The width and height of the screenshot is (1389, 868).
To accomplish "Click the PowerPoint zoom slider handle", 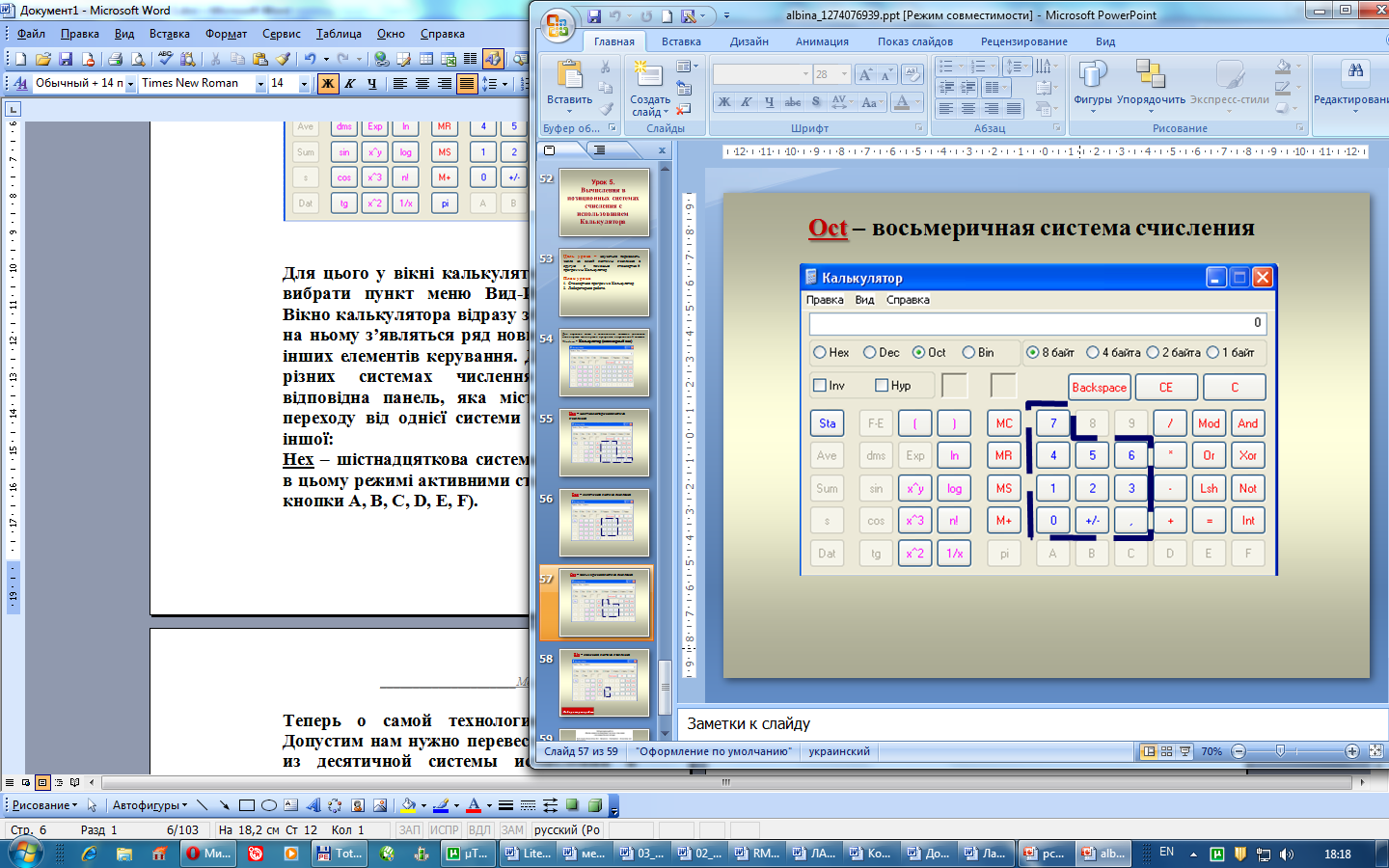I will (x=1280, y=751).
